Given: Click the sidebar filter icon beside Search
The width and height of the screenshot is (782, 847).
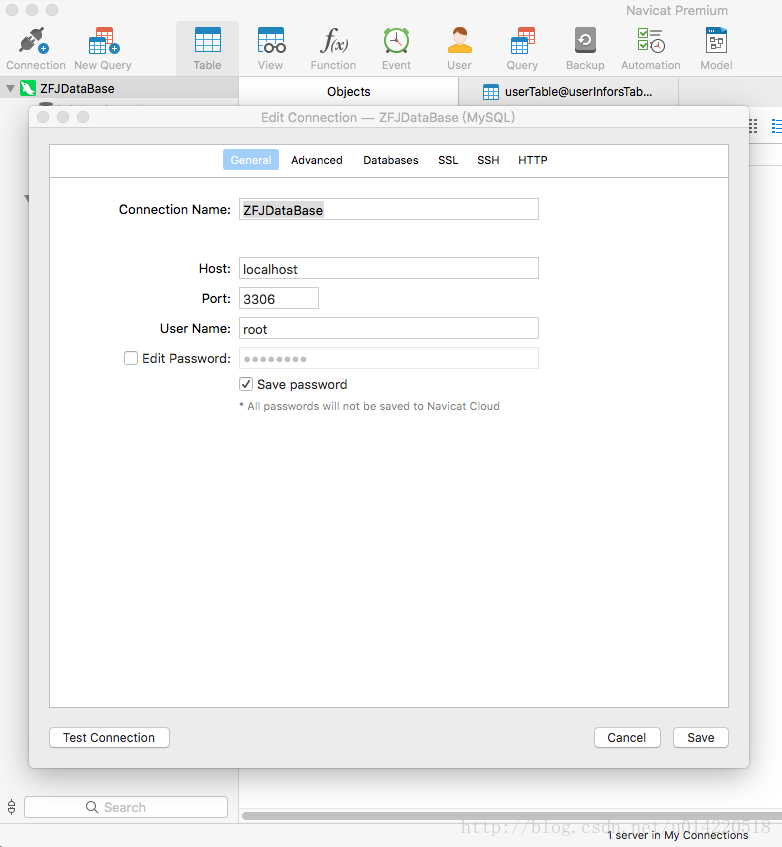Looking at the screenshot, I should point(11,807).
